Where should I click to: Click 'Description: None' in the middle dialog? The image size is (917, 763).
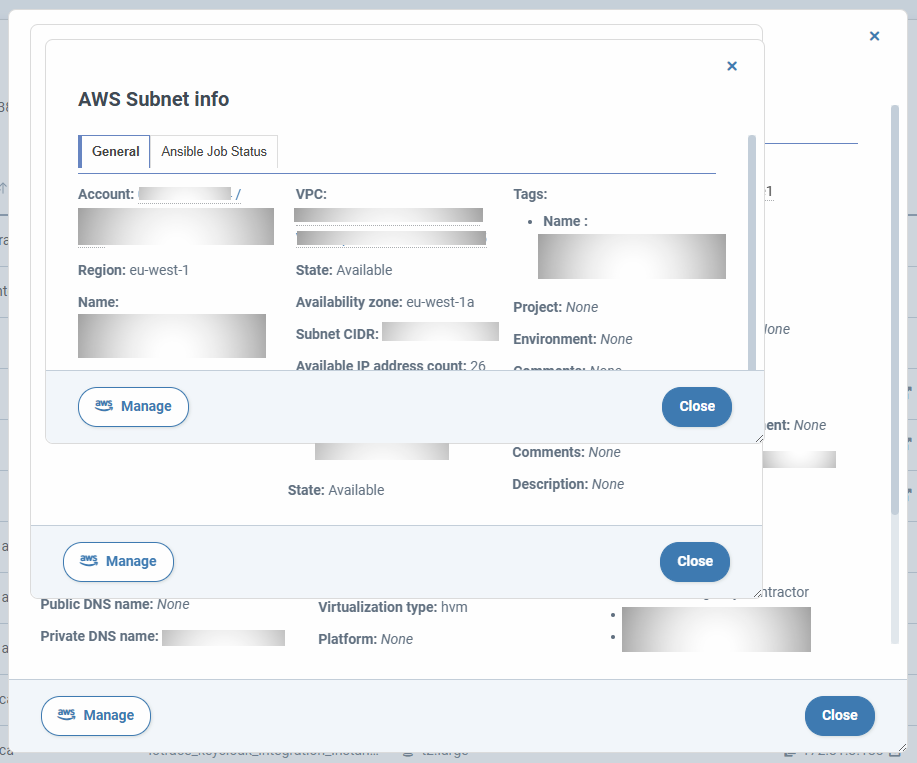point(568,484)
